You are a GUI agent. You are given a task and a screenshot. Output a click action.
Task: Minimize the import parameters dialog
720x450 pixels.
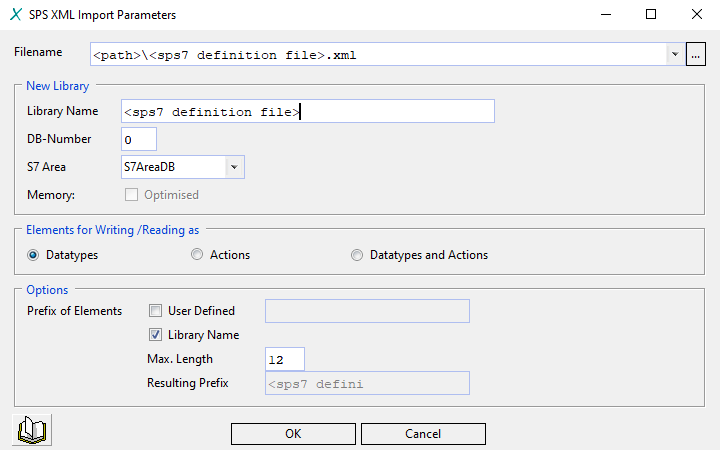pos(605,15)
